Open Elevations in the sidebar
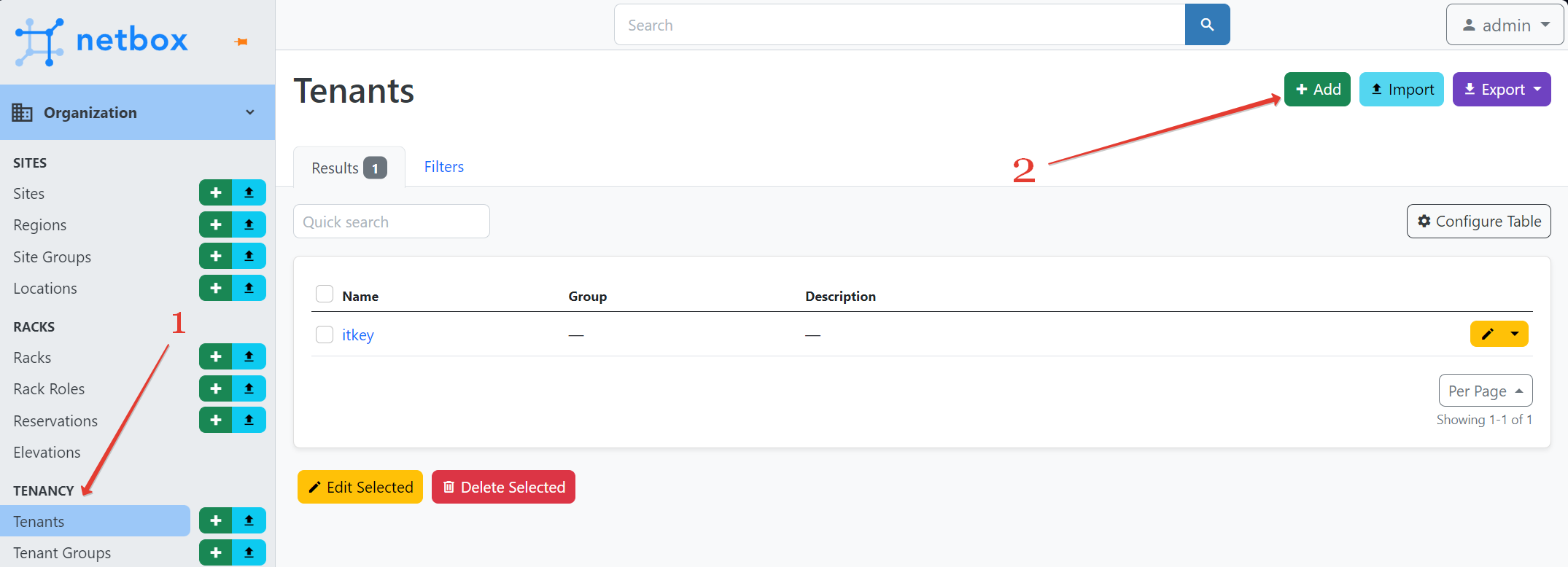This screenshot has height=567, width=1568. point(47,453)
